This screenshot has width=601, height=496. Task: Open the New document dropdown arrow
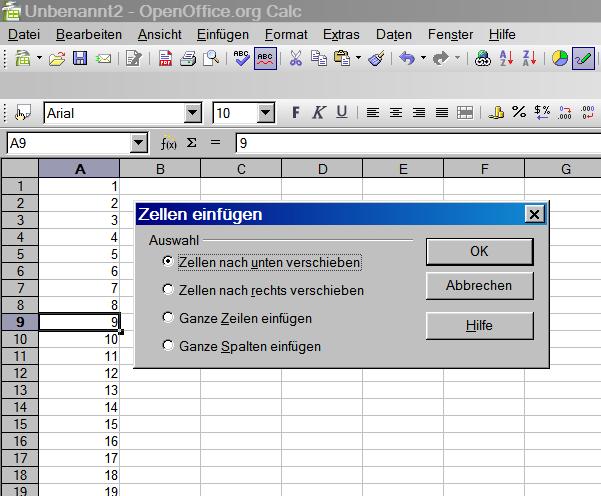click(39, 58)
